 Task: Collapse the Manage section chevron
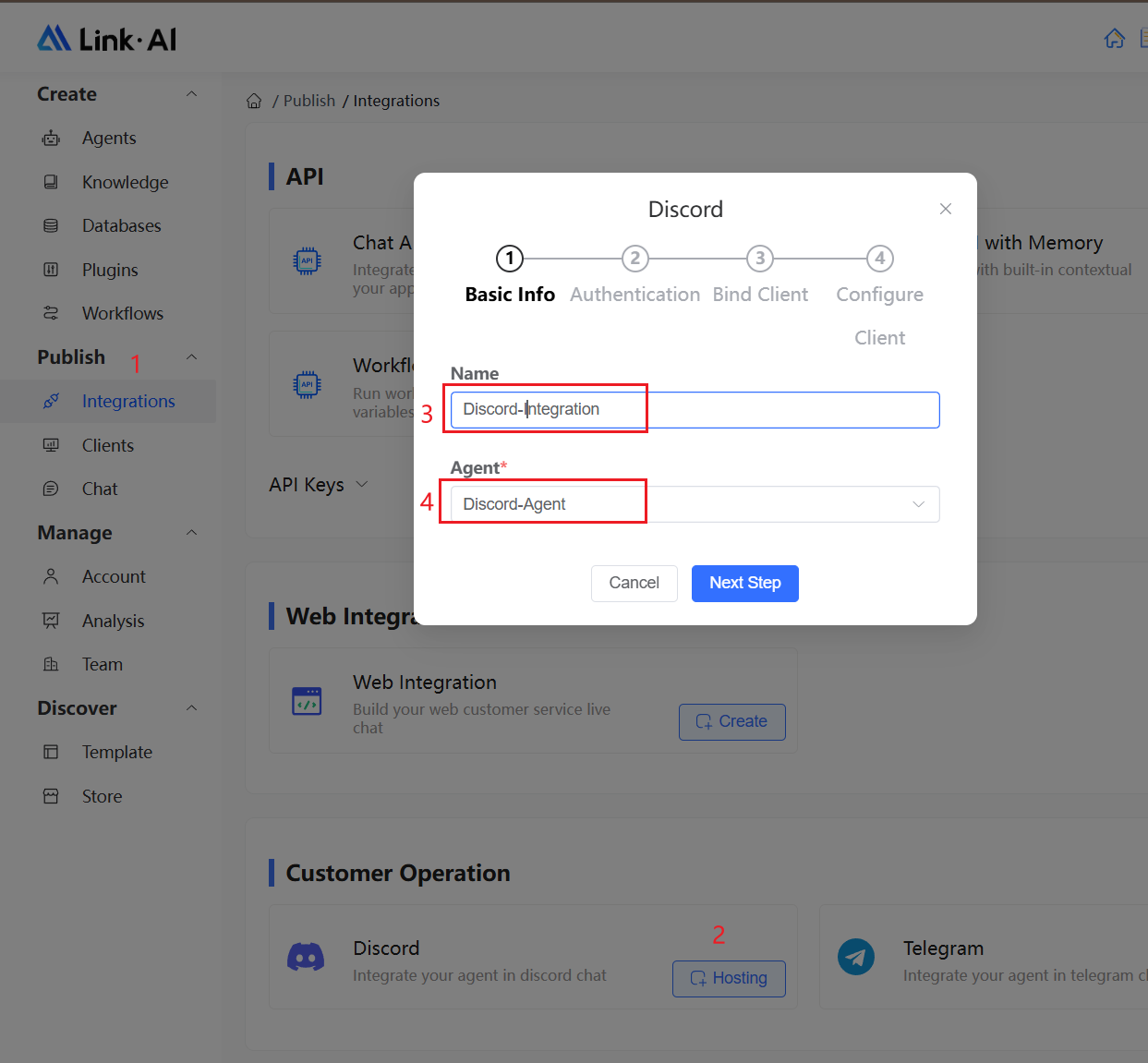point(192,532)
